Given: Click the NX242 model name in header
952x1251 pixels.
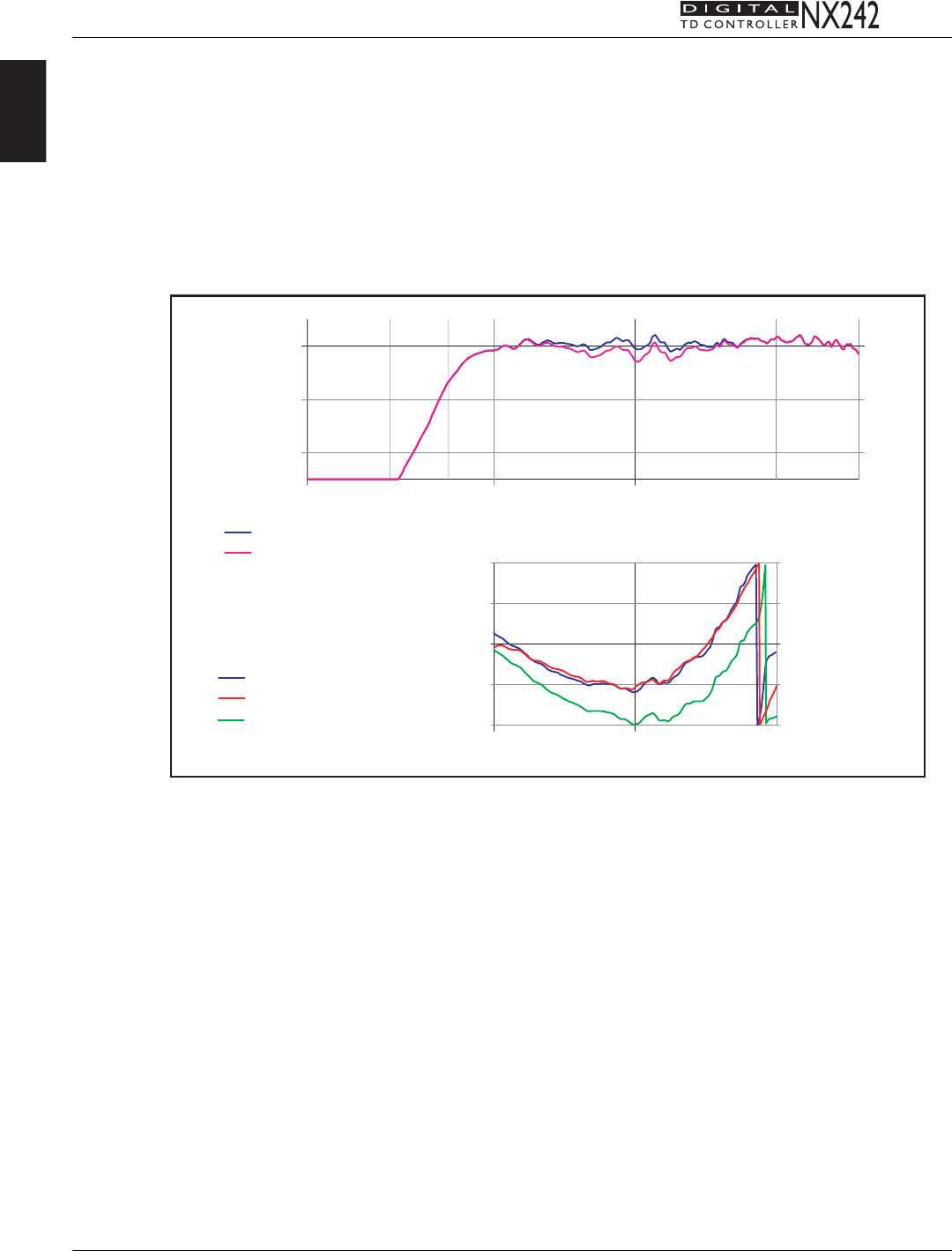Looking at the screenshot, I should point(840,15).
